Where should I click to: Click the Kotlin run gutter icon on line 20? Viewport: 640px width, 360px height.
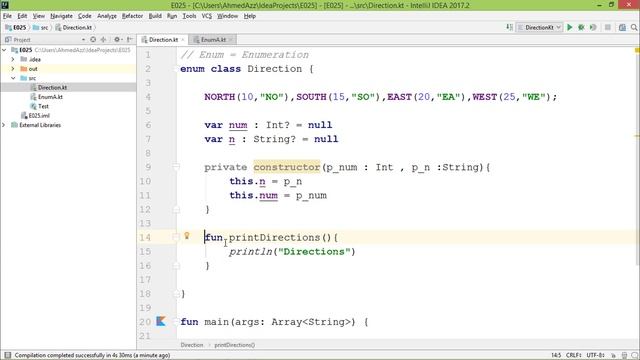click(161, 321)
